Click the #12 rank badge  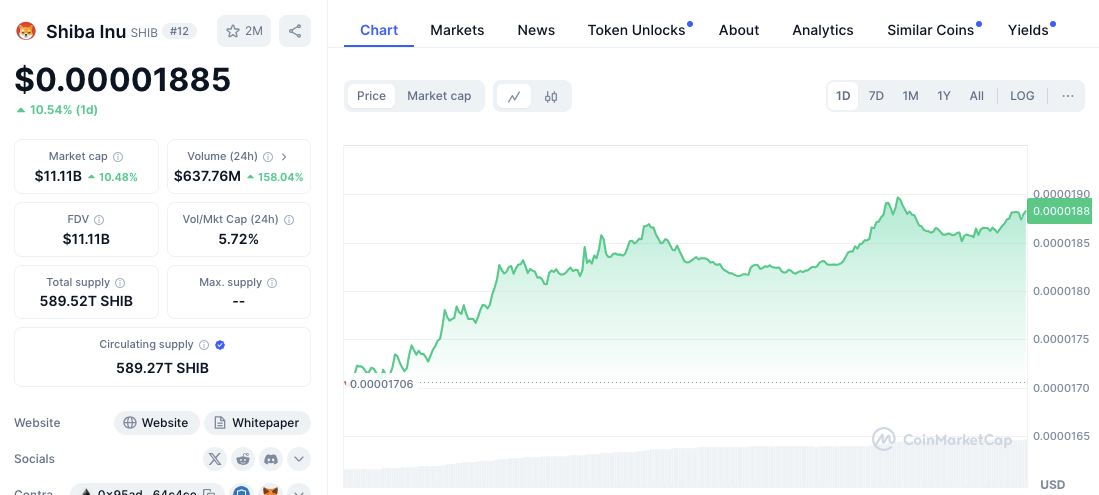point(179,31)
